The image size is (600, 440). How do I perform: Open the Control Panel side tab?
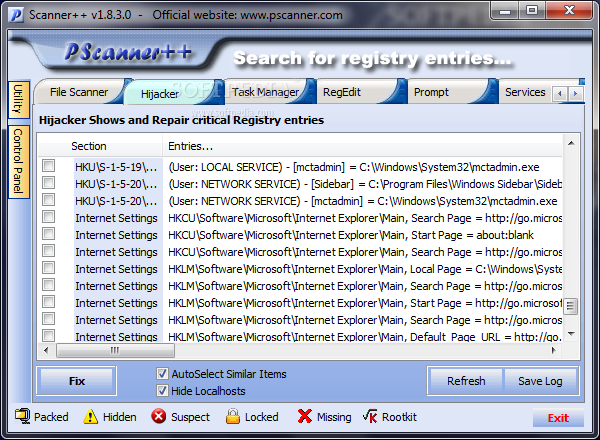click(18, 161)
